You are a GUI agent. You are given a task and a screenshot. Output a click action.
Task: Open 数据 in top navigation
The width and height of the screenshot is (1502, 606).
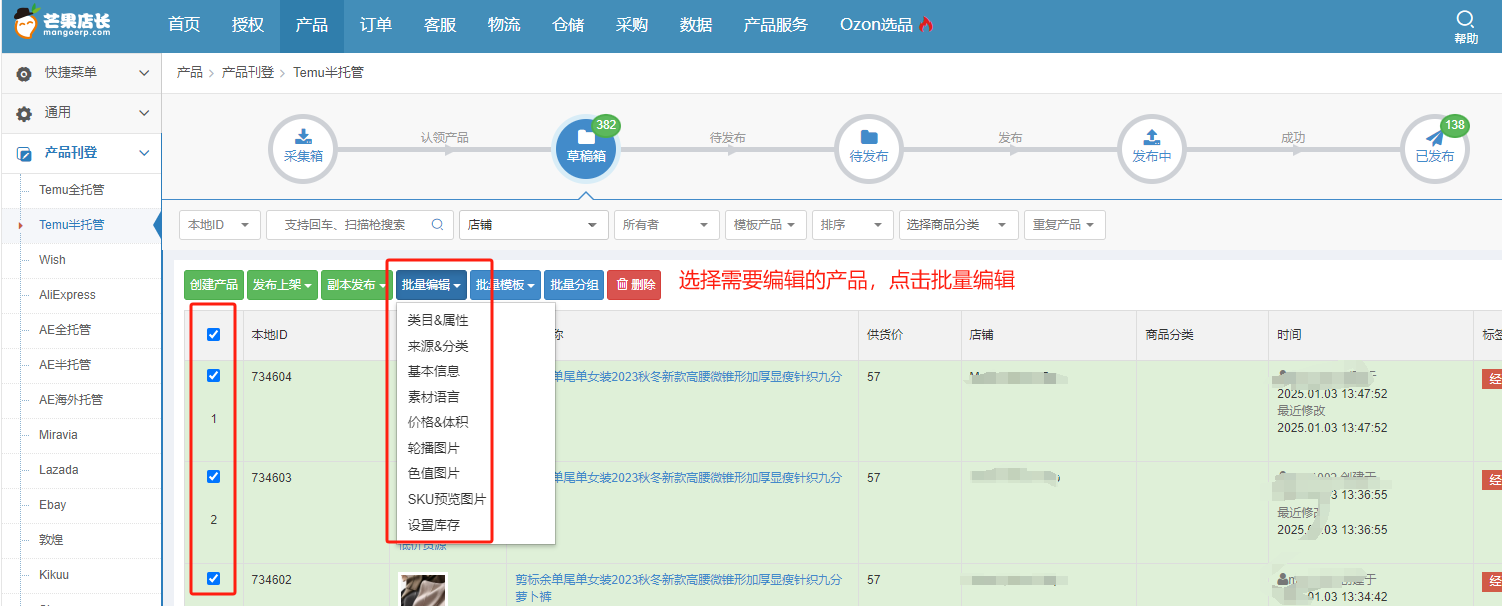[x=696, y=25]
